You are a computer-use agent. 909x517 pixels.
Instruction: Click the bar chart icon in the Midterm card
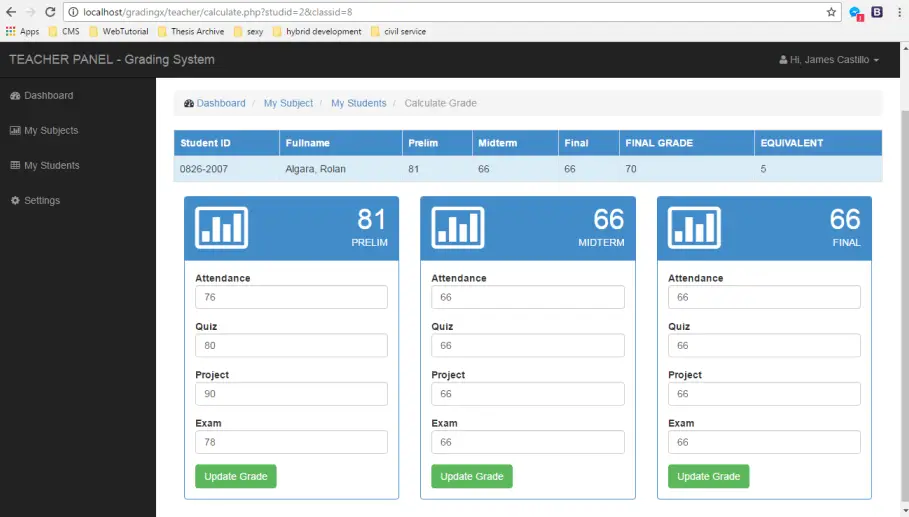458,228
